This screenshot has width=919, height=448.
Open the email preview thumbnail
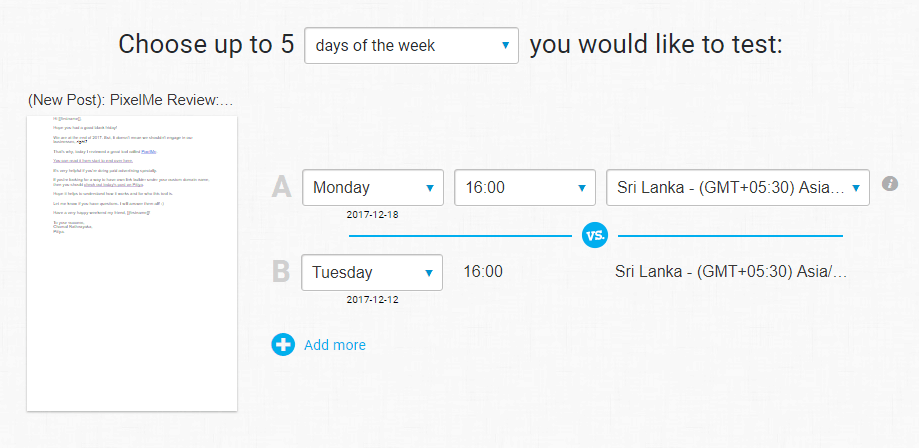point(132,263)
